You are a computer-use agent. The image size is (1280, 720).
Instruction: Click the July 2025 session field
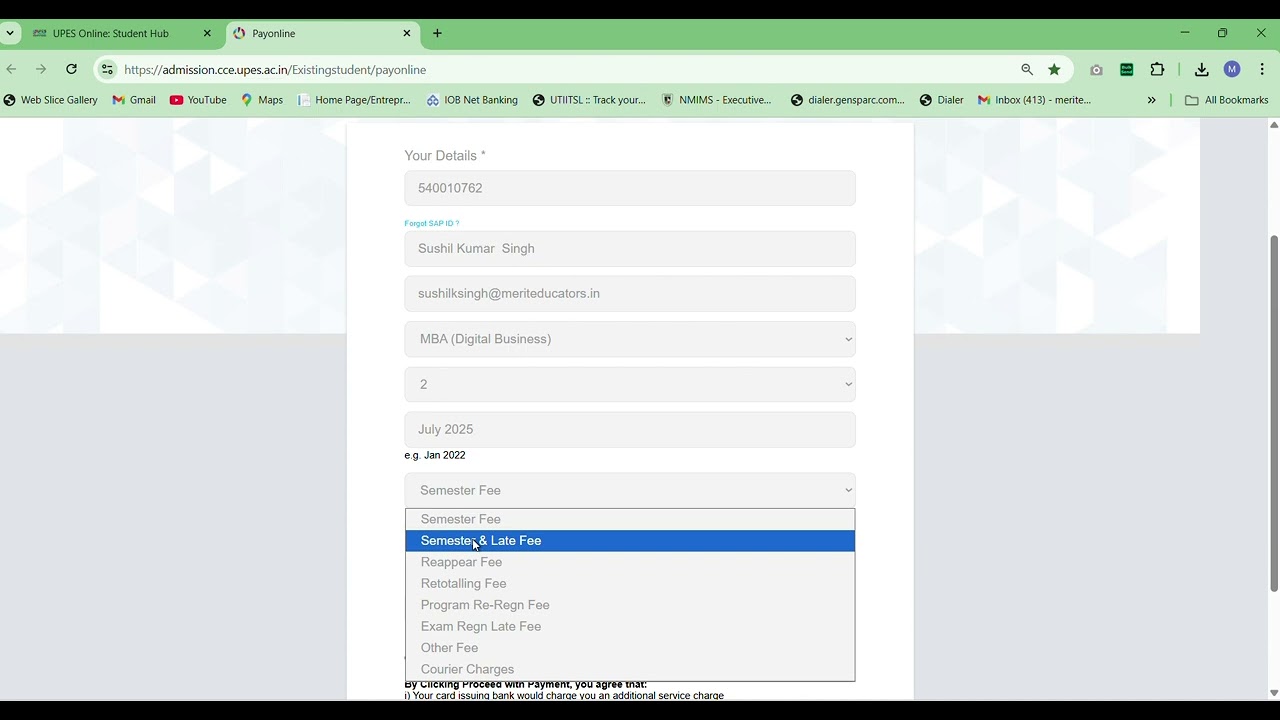point(630,430)
